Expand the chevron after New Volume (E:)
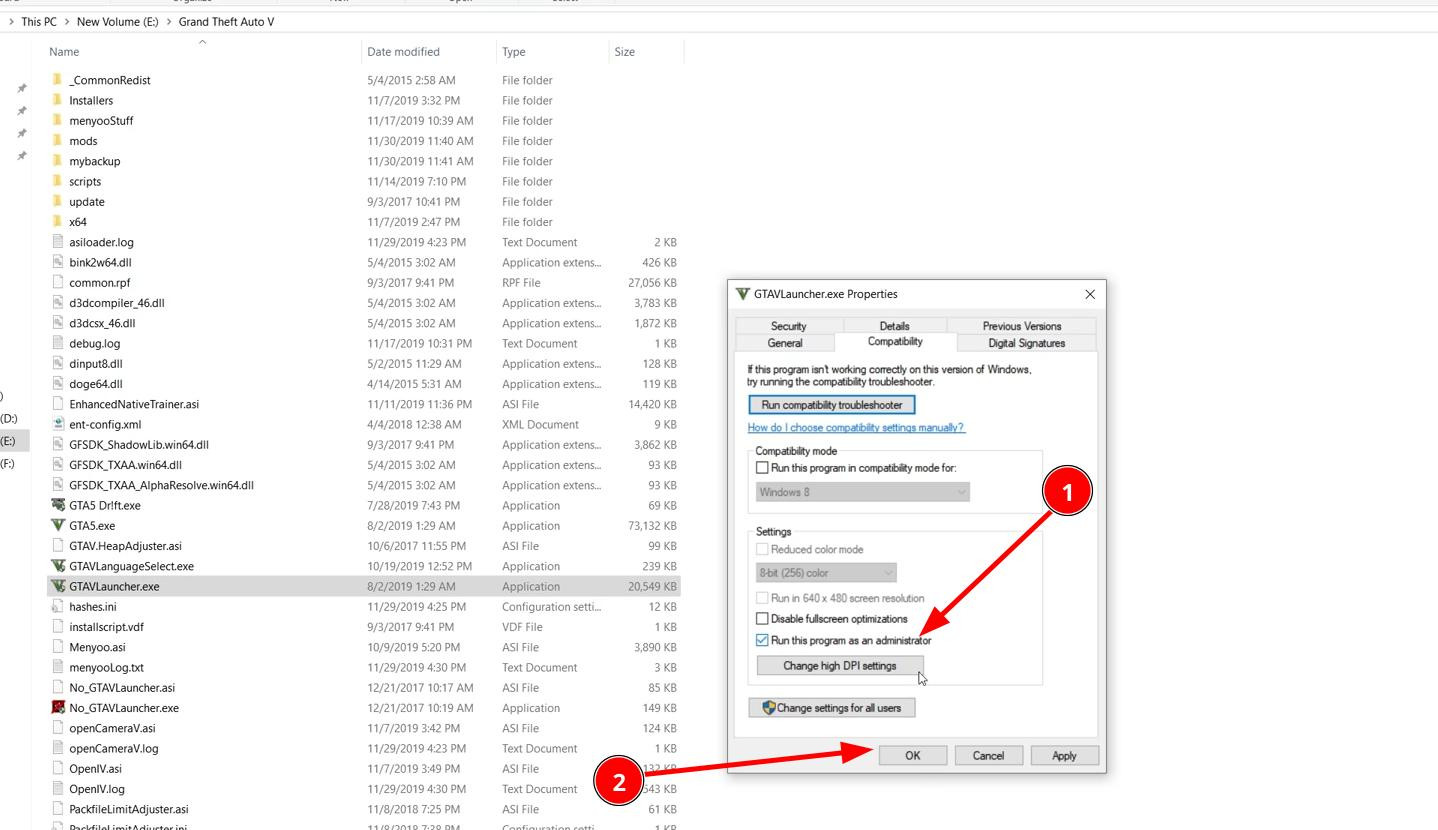This screenshot has height=830, width=1438. [x=168, y=21]
